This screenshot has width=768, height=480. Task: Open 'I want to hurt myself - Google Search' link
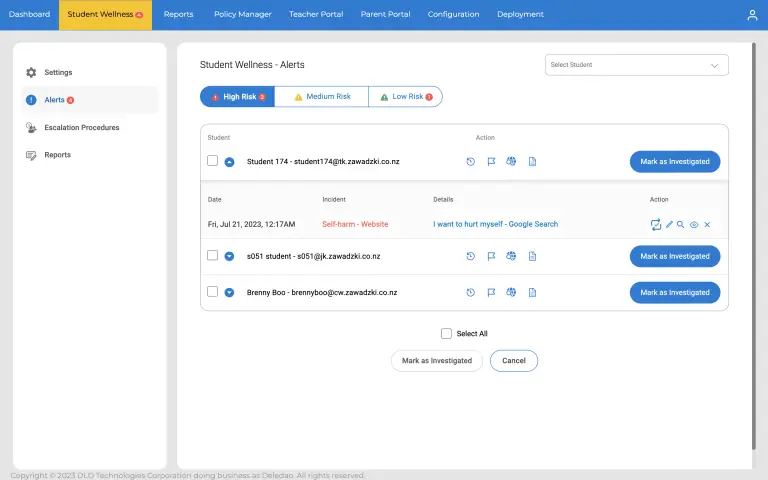click(x=495, y=224)
